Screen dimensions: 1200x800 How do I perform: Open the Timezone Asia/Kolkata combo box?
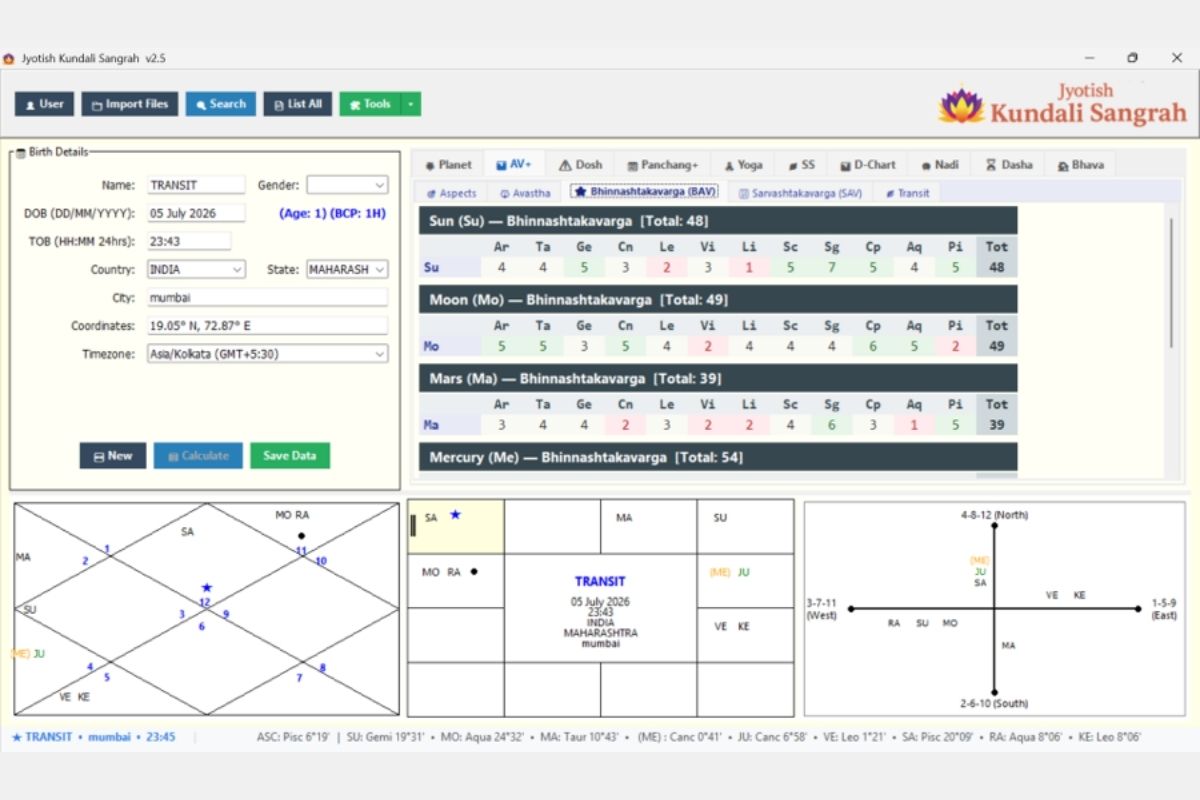pos(267,354)
